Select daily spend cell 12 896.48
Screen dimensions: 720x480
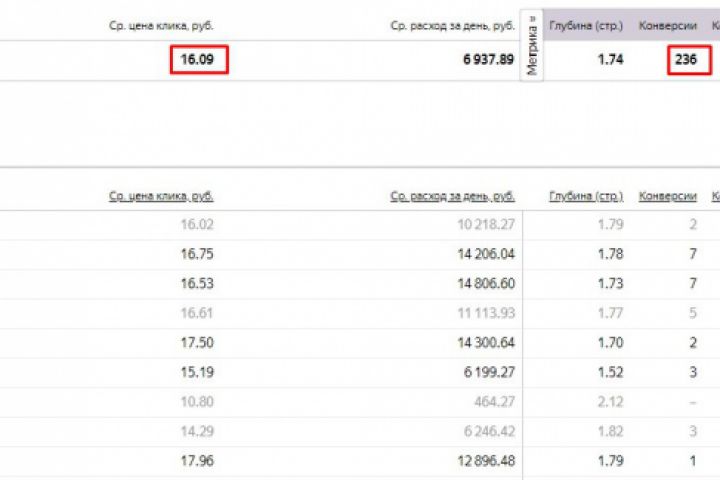coord(486,461)
